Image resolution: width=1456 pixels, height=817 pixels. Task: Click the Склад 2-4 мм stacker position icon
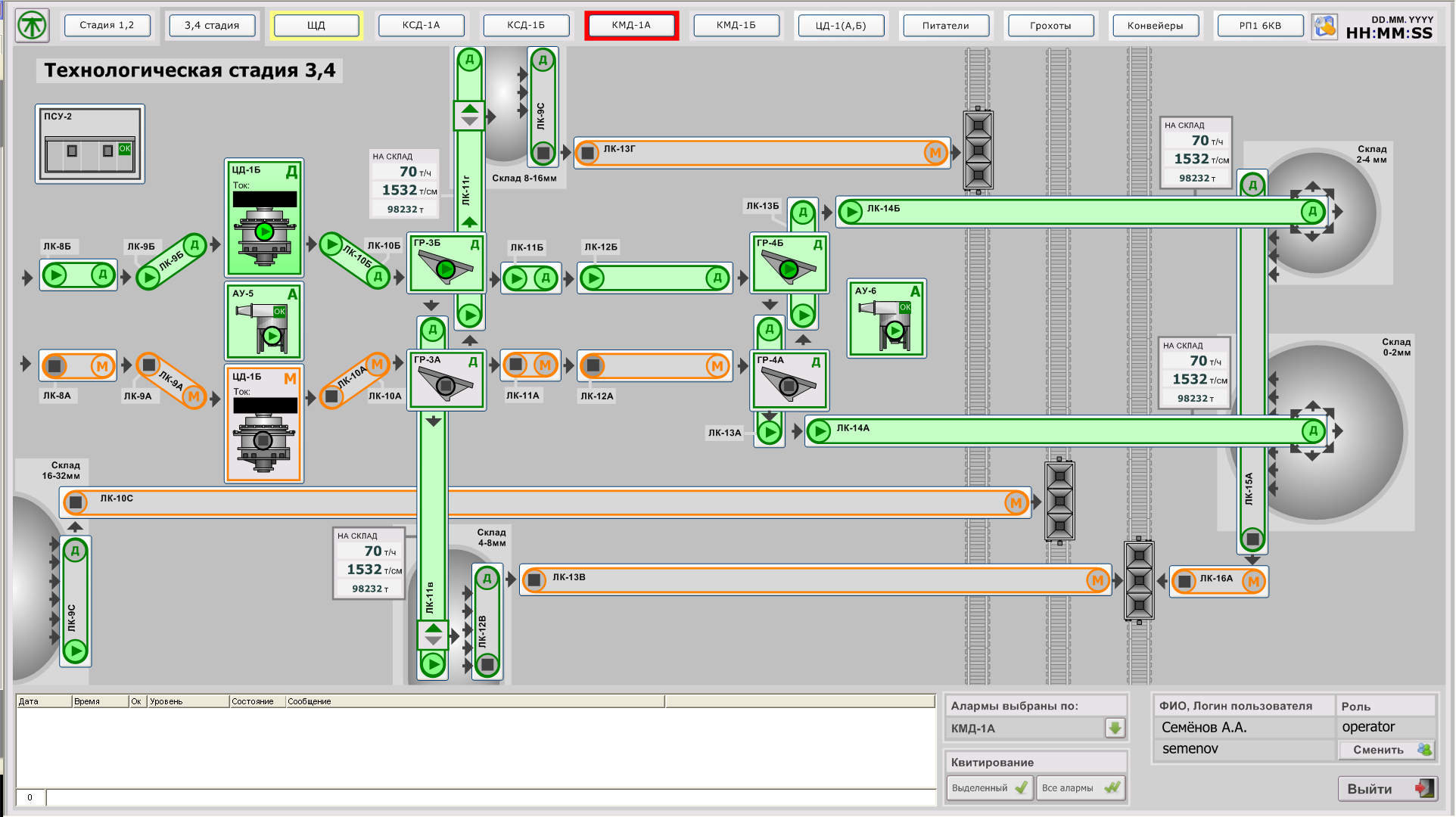click(x=1313, y=212)
